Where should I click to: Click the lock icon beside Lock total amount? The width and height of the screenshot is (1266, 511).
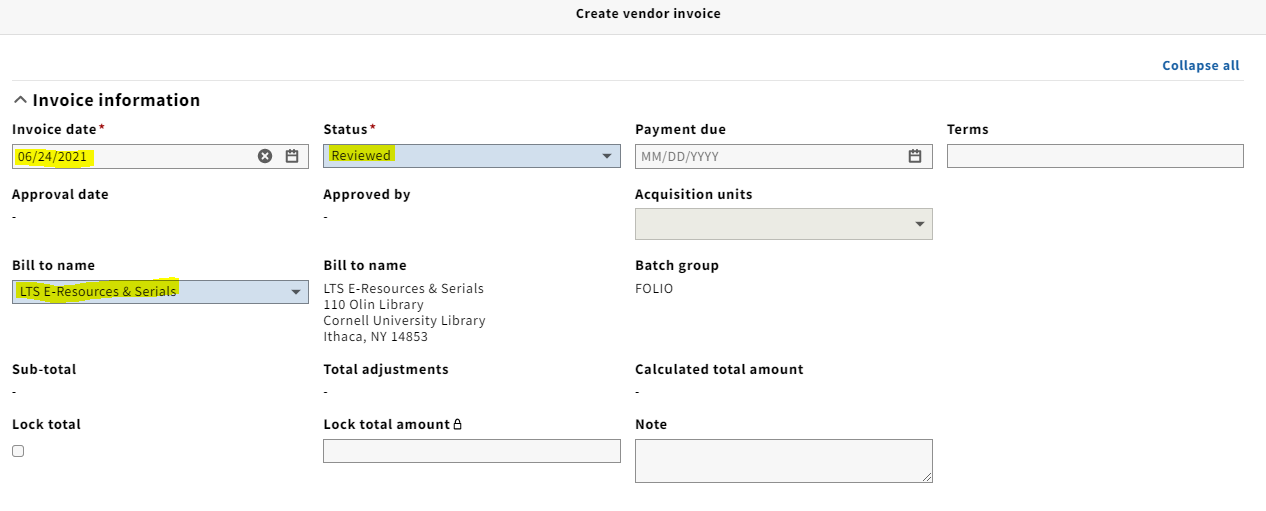(x=458, y=425)
